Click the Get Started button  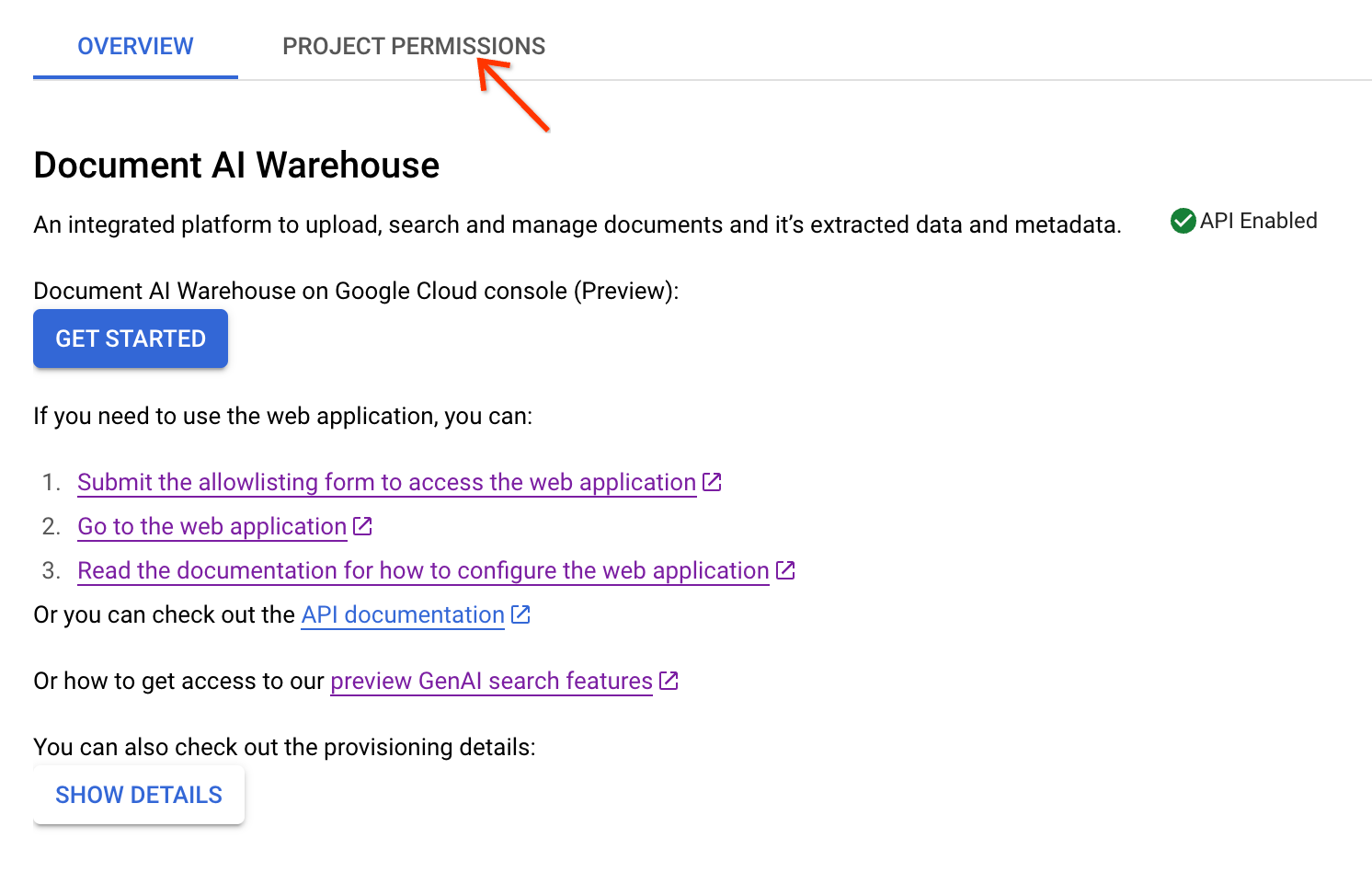pyautogui.click(x=131, y=338)
